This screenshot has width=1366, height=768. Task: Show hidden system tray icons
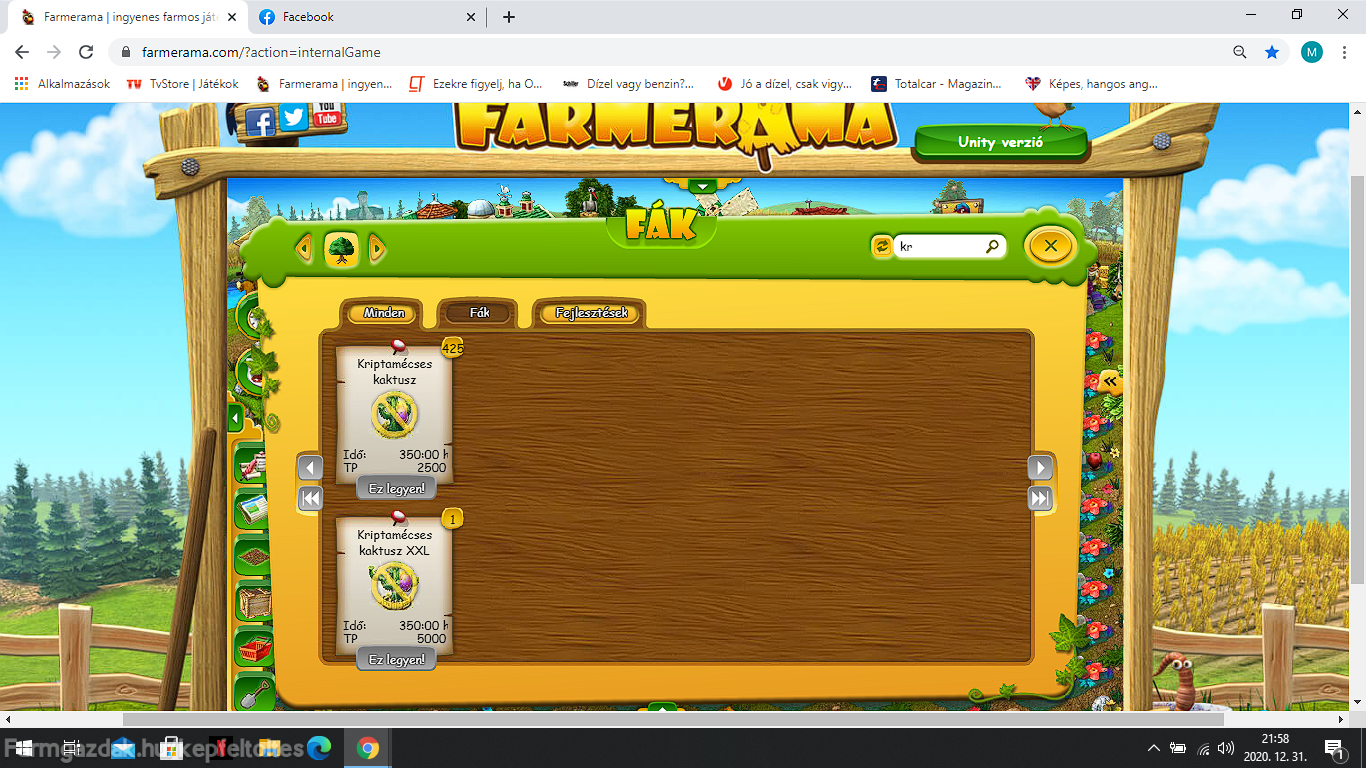coord(1154,748)
